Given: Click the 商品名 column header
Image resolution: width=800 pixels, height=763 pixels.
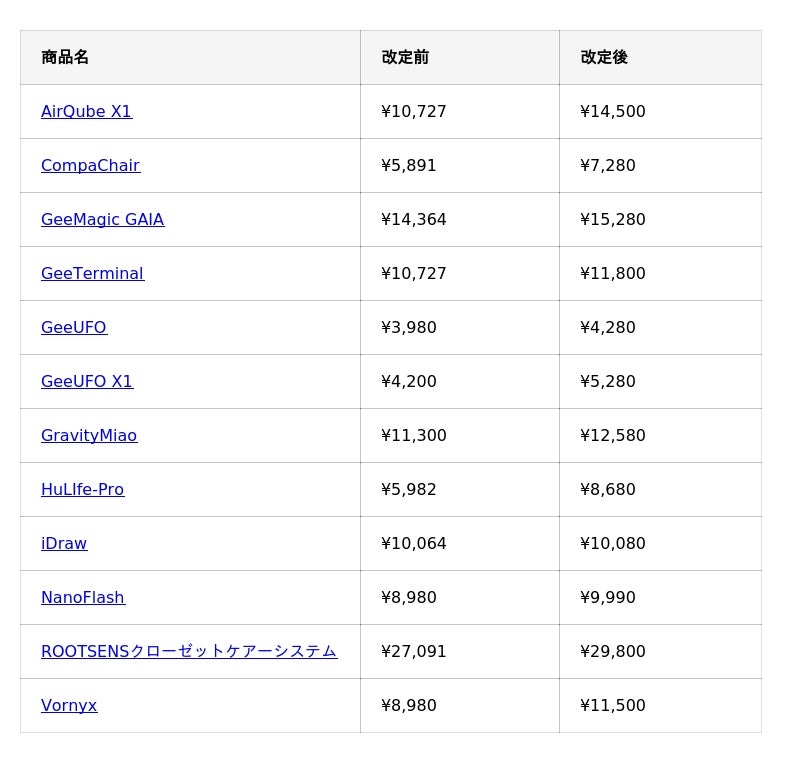Looking at the screenshot, I should pyautogui.click(x=65, y=57).
